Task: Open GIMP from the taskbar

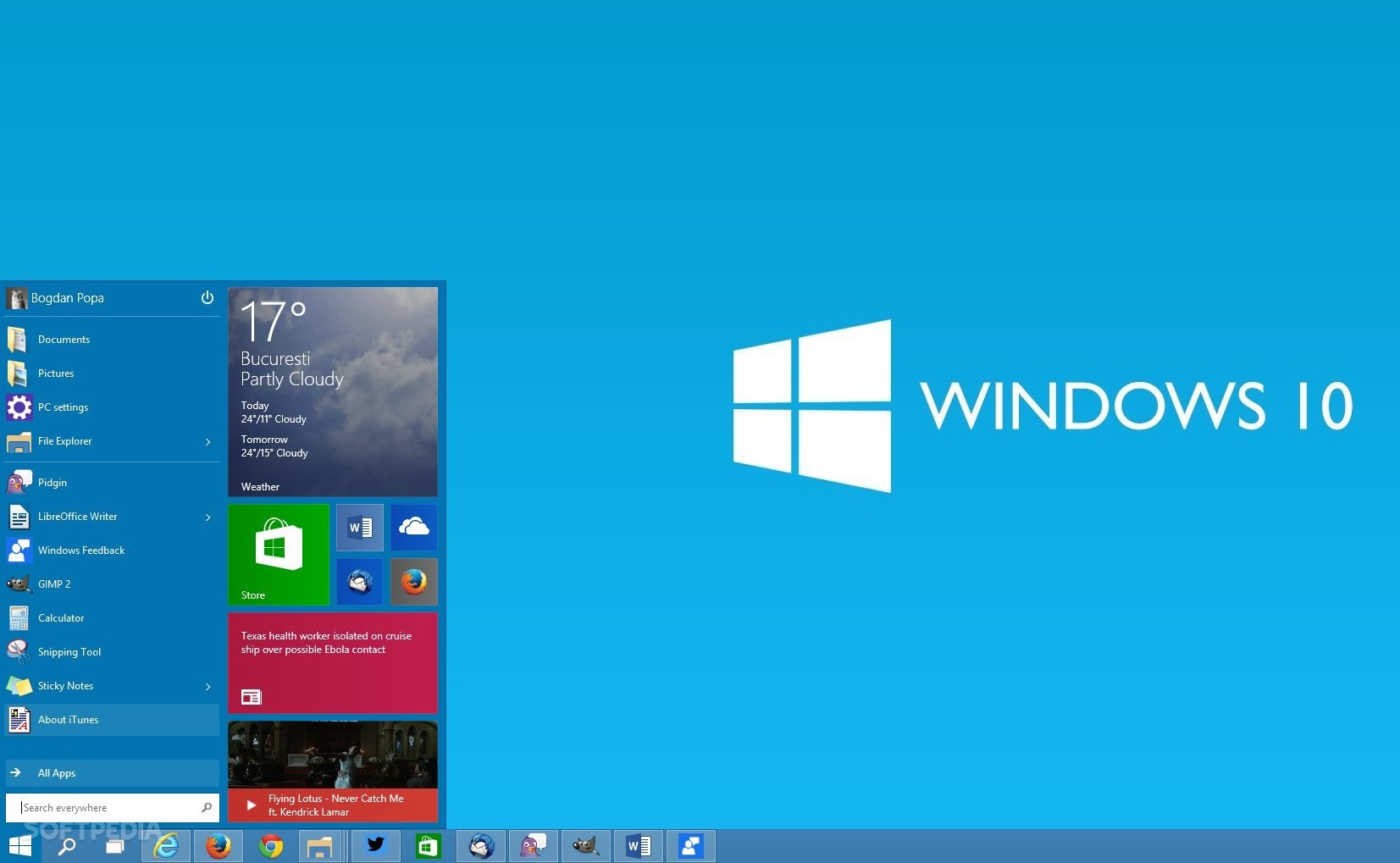Action: point(586,845)
